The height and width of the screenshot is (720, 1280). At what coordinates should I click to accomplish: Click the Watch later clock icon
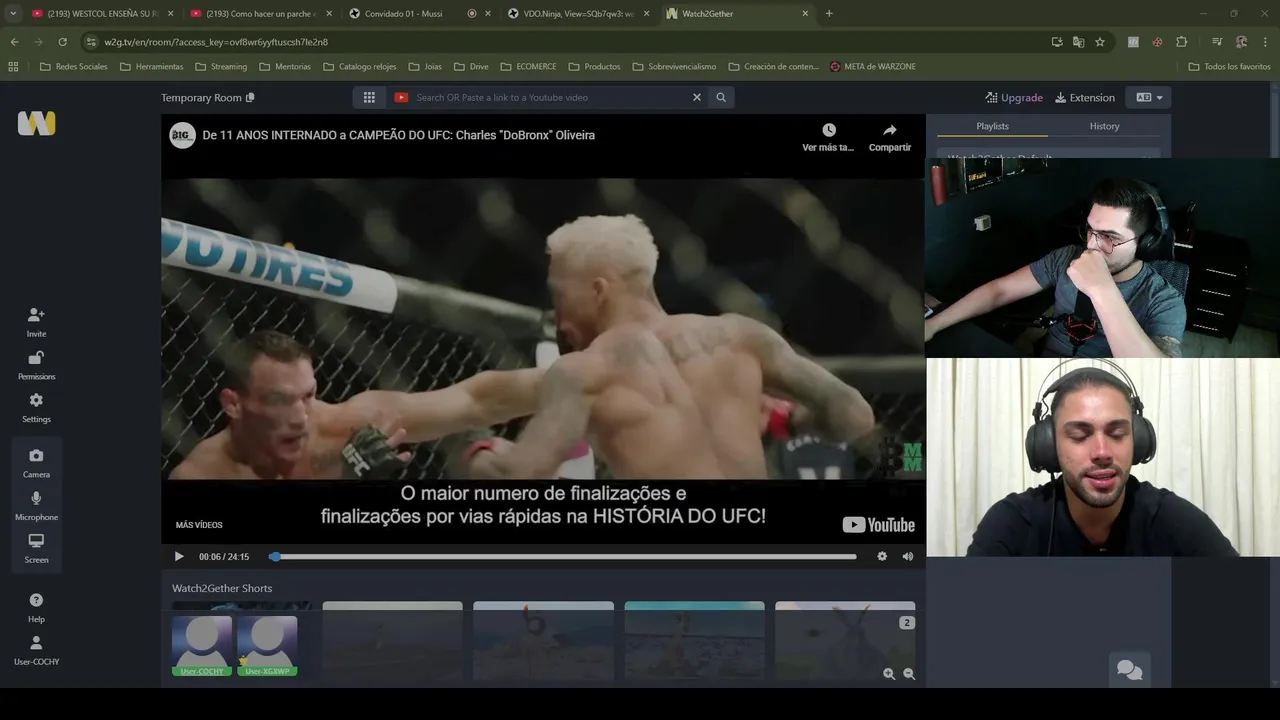pyautogui.click(x=828, y=137)
